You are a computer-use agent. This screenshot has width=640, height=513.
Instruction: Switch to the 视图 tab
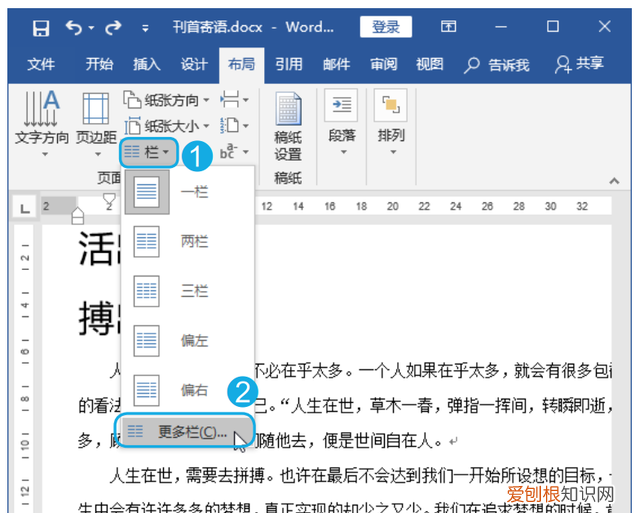pyautogui.click(x=429, y=64)
